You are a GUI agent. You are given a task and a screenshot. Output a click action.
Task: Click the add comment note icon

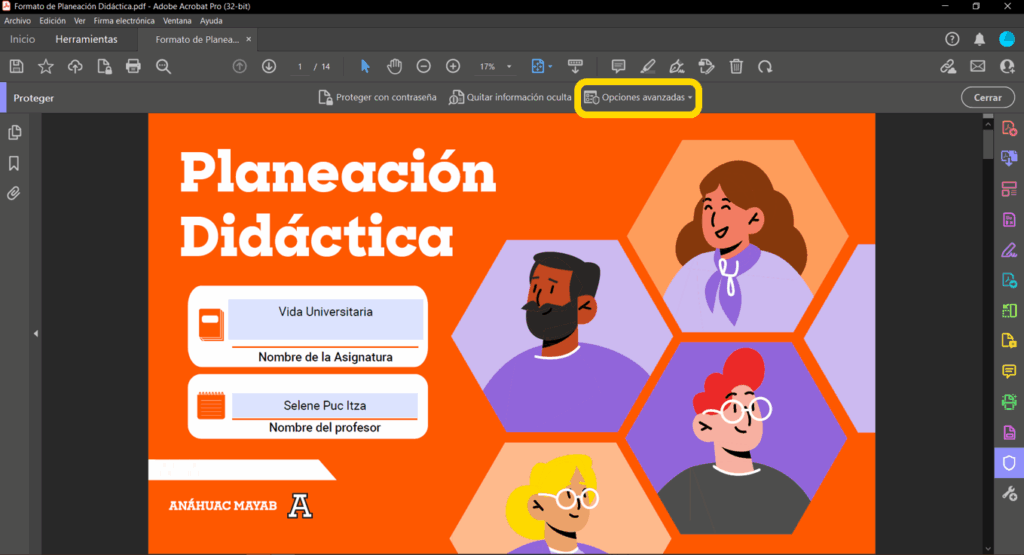pyautogui.click(x=618, y=66)
